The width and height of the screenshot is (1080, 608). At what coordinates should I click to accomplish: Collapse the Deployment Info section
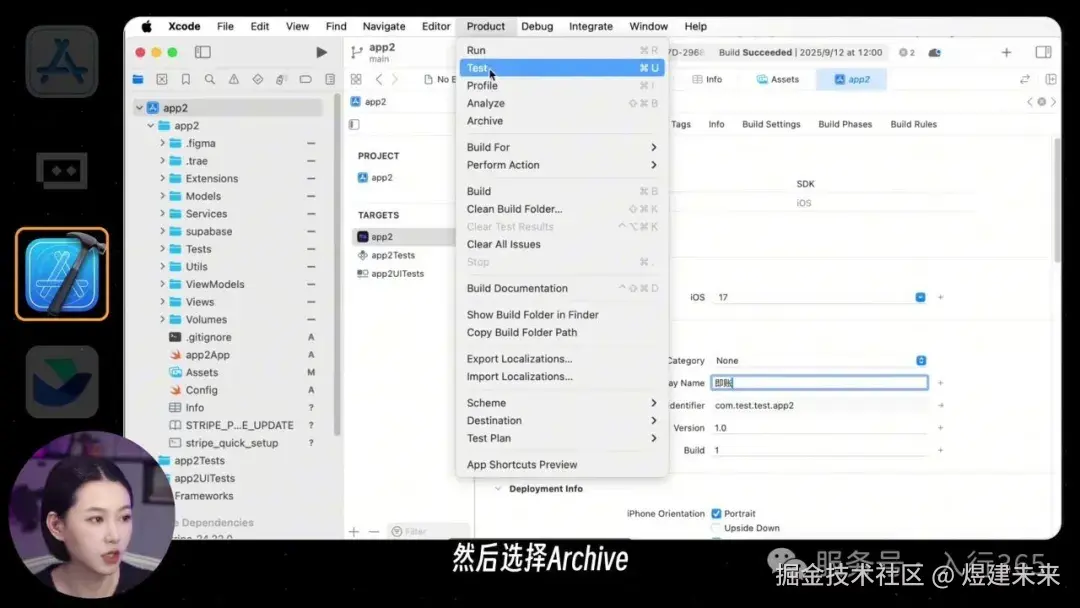pyautogui.click(x=498, y=489)
